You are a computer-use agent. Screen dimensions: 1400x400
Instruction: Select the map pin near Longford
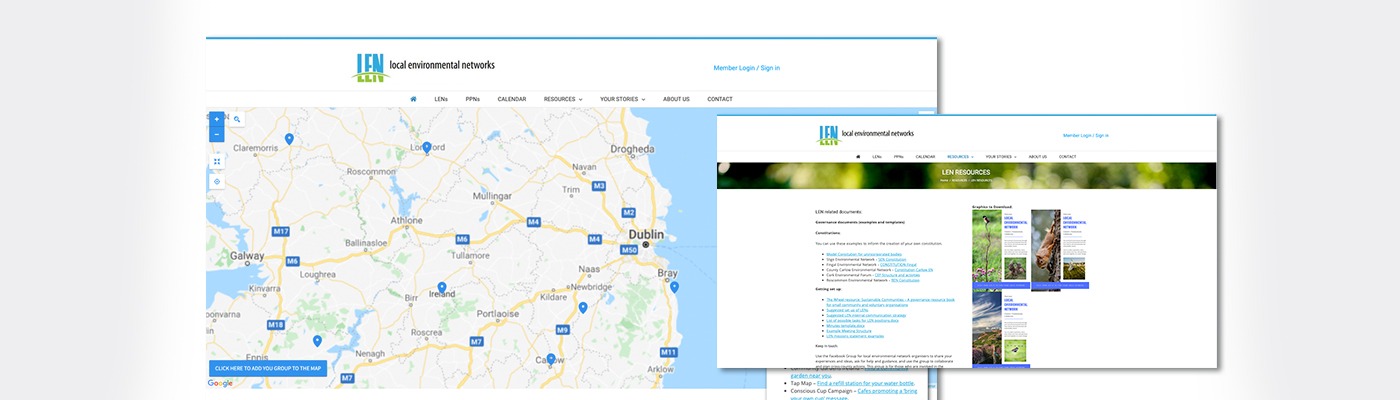click(426, 147)
